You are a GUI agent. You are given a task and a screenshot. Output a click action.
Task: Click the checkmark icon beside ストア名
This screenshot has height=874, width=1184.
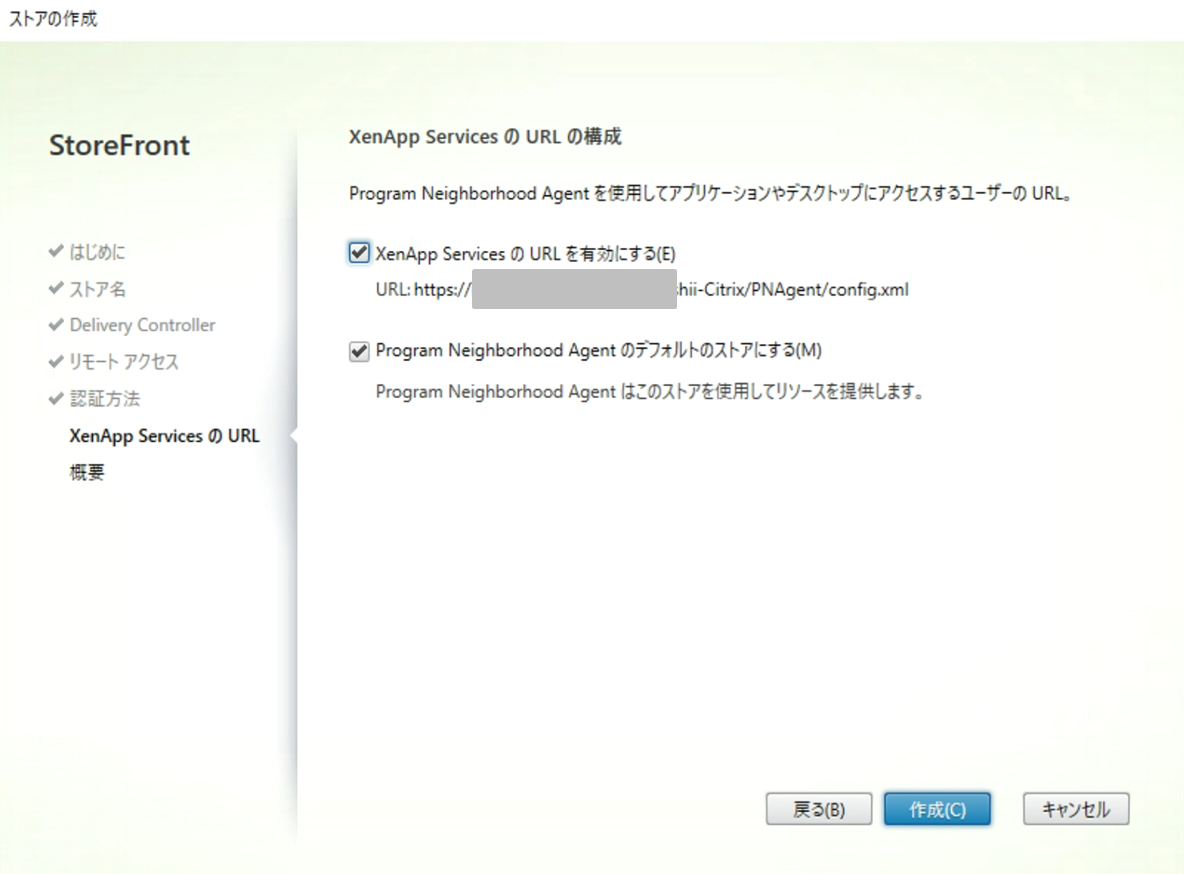tap(56, 288)
